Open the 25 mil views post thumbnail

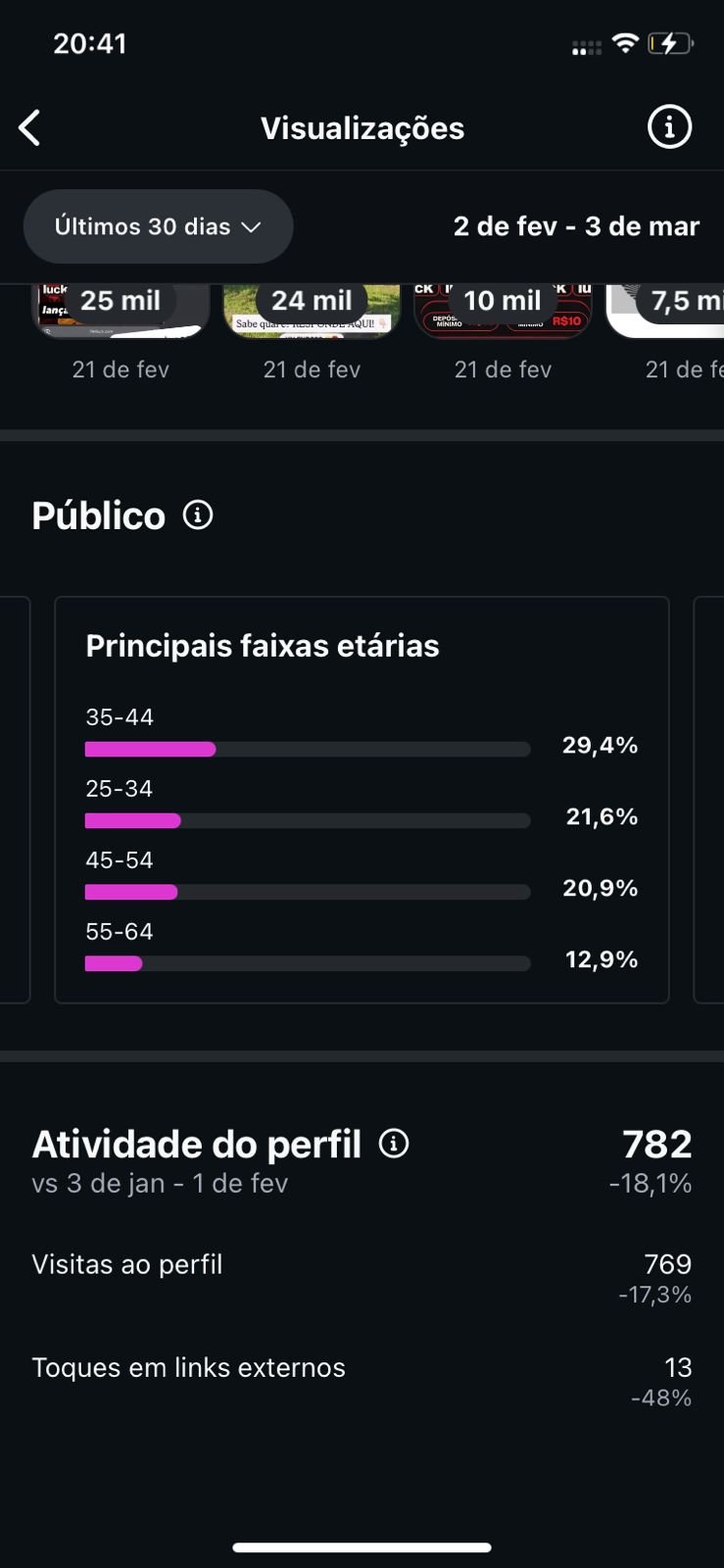coord(121,312)
